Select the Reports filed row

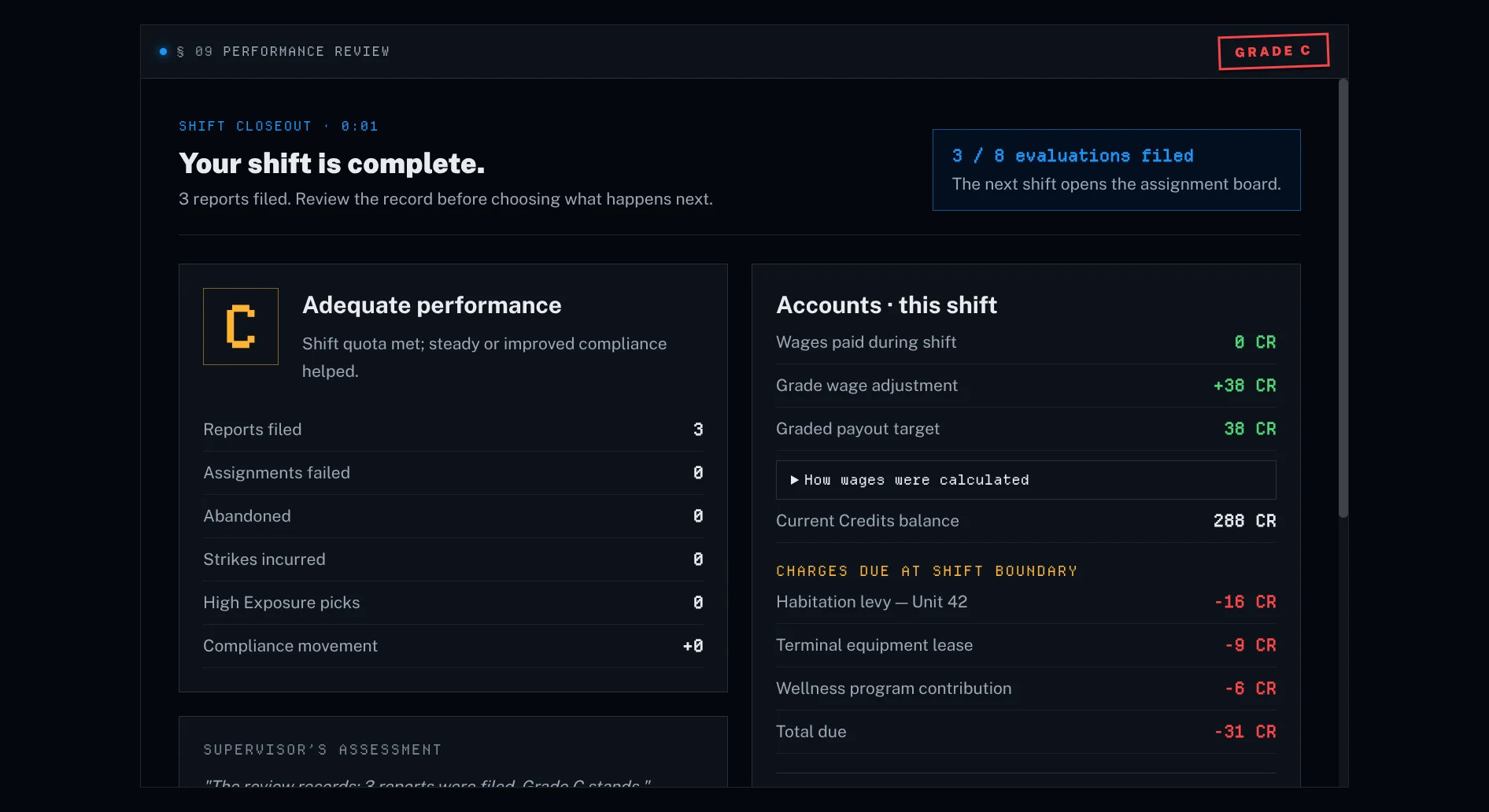tap(453, 430)
